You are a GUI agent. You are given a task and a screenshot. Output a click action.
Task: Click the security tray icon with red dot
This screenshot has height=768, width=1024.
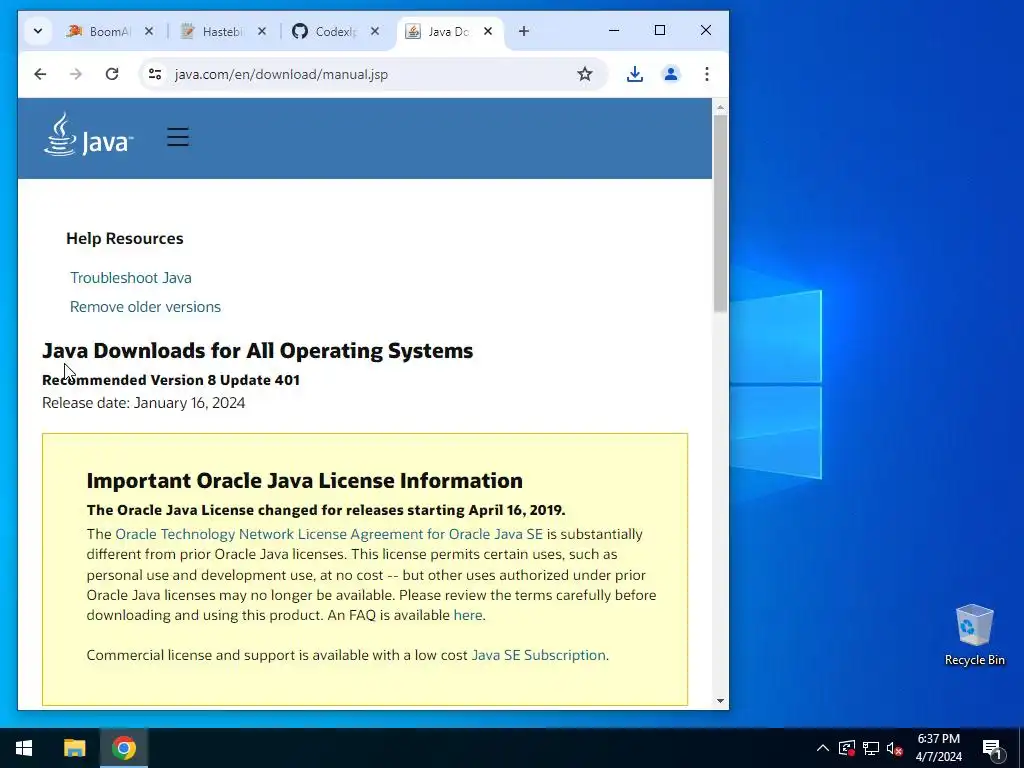click(846, 748)
